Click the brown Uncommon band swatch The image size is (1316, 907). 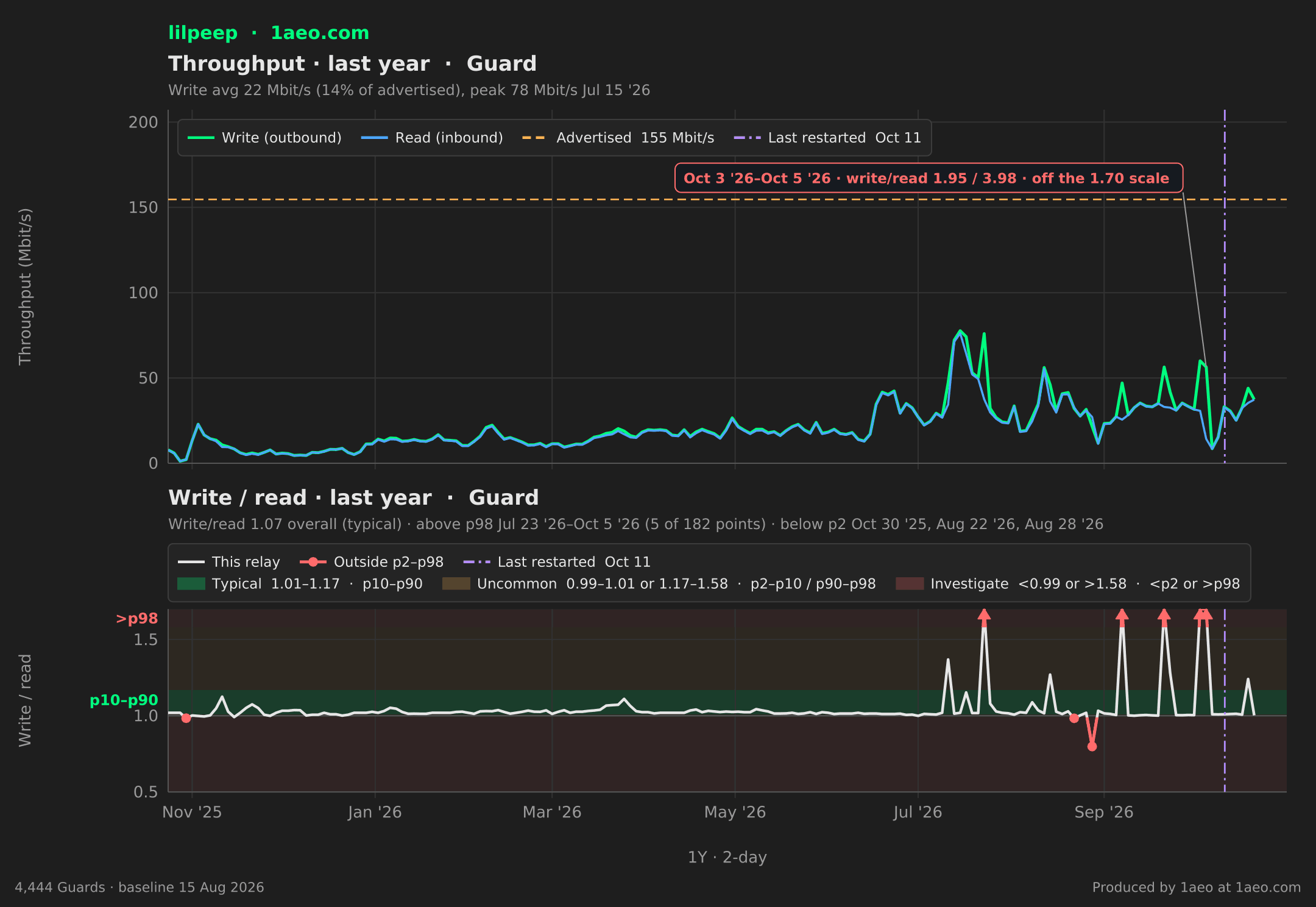tap(456, 584)
